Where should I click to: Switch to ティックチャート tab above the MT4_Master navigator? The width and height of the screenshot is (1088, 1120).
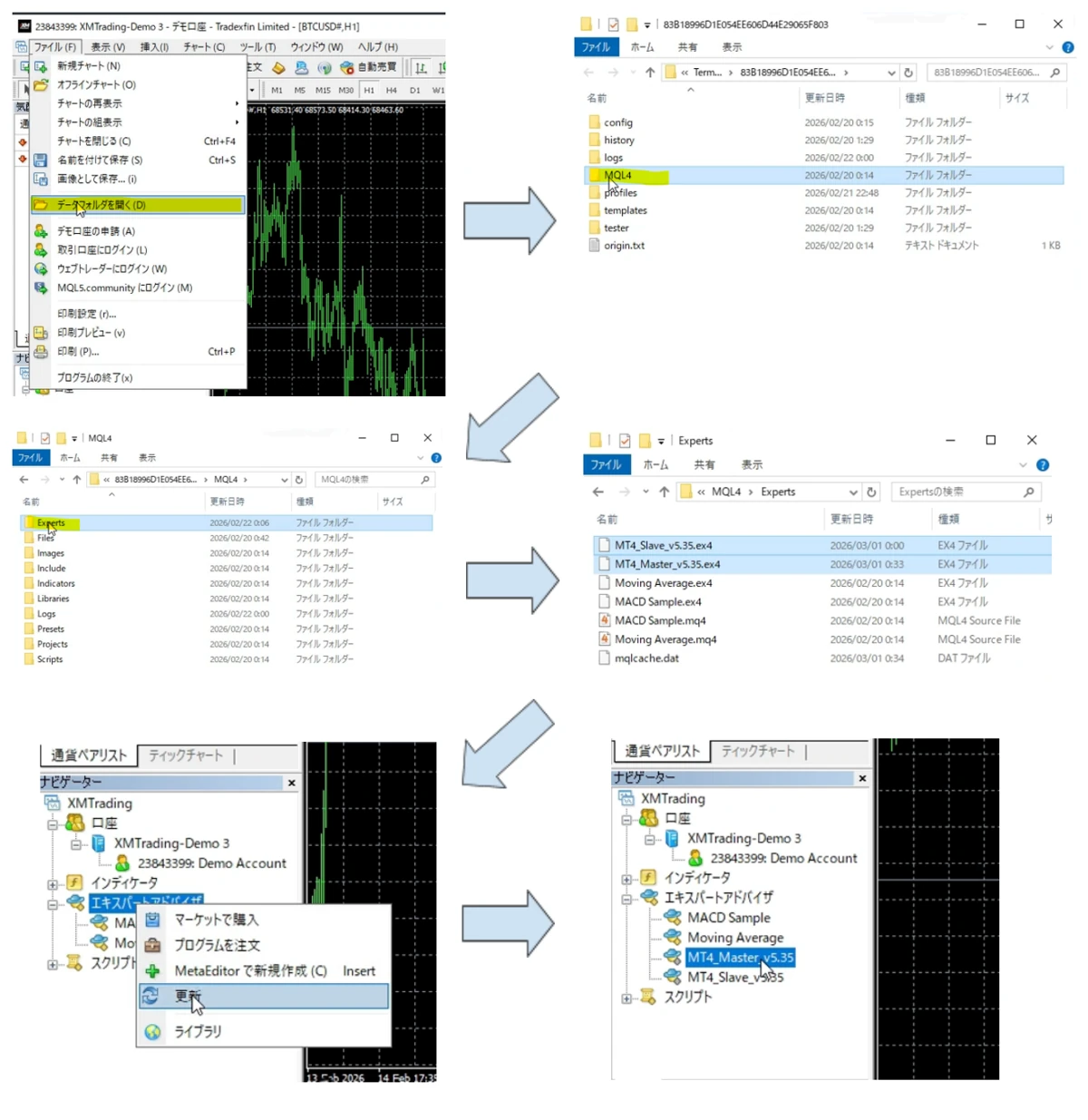tap(758, 751)
